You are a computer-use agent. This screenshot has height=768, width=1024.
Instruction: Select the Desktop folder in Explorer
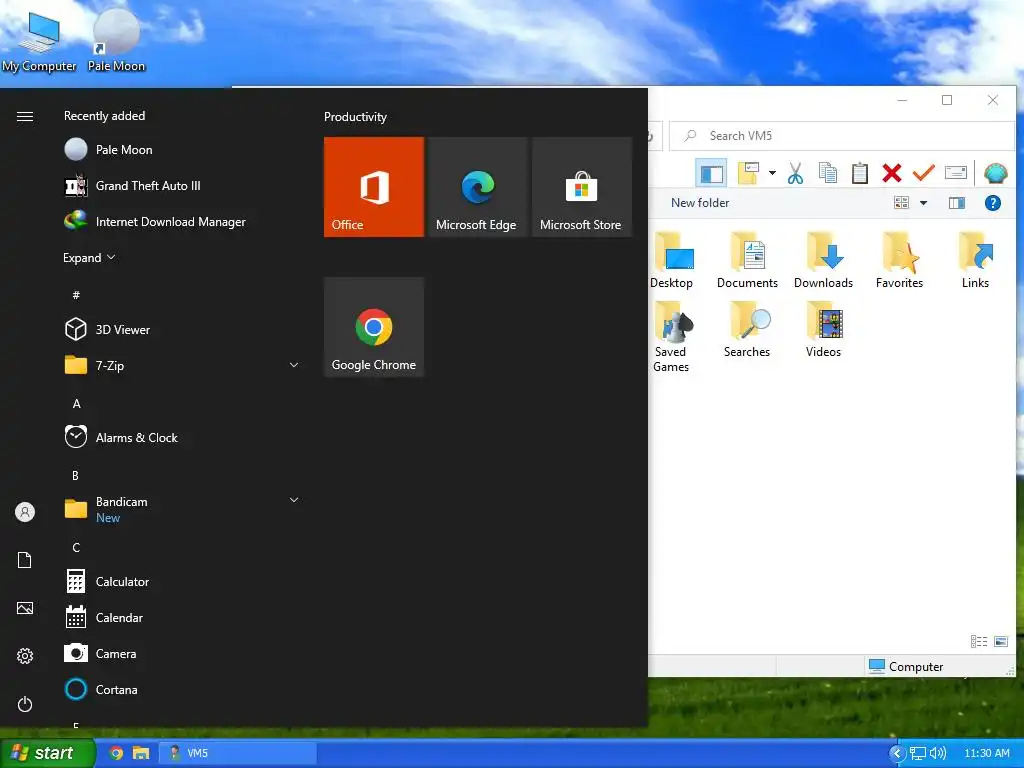671,261
